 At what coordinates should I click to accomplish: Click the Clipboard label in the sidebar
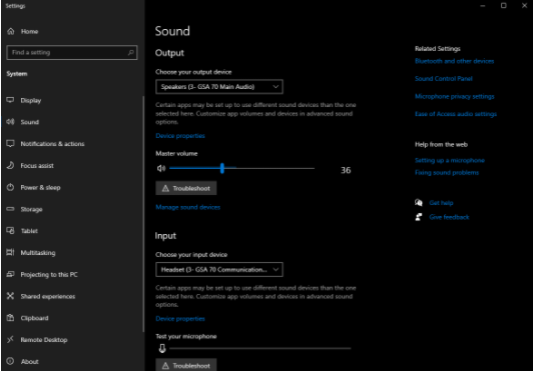point(34,318)
